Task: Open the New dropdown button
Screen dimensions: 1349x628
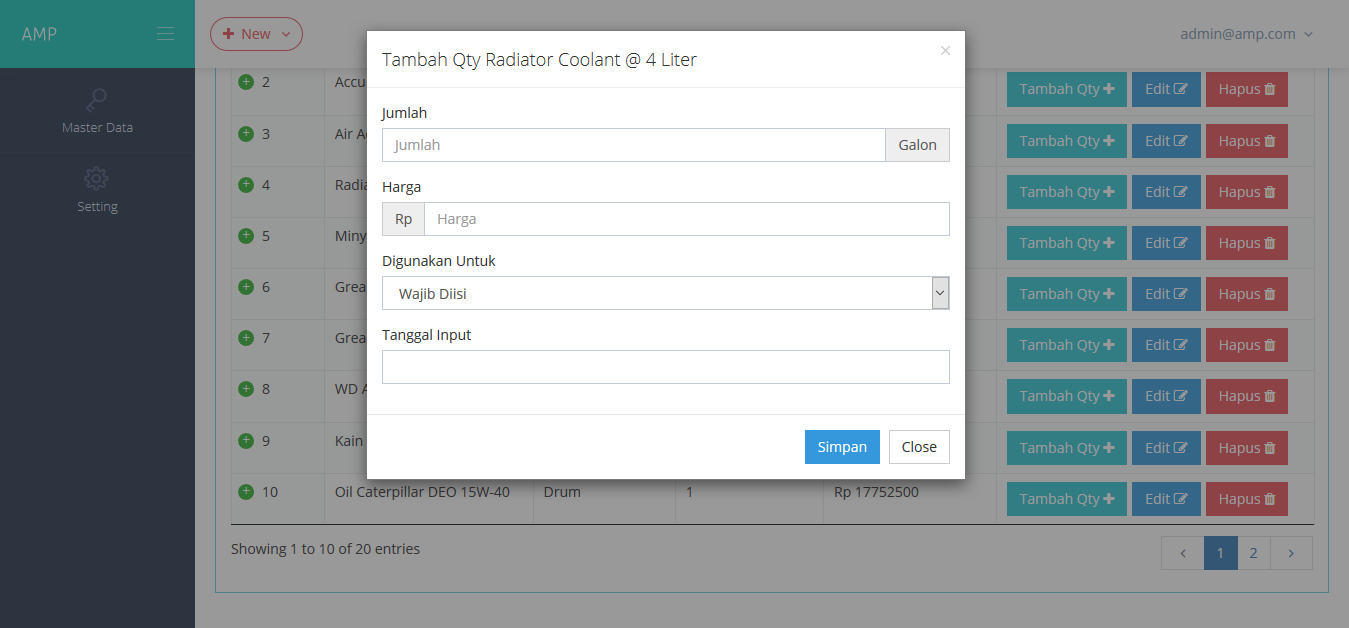Action: tap(256, 34)
